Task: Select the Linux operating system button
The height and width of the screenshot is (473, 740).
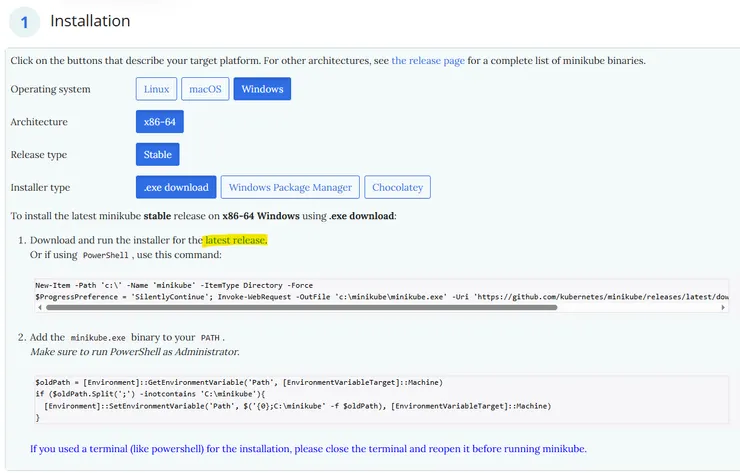Action: (156, 89)
